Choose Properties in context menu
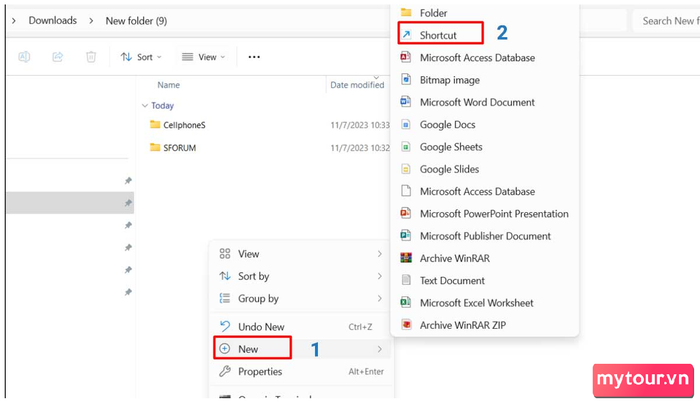 coord(301,372)
